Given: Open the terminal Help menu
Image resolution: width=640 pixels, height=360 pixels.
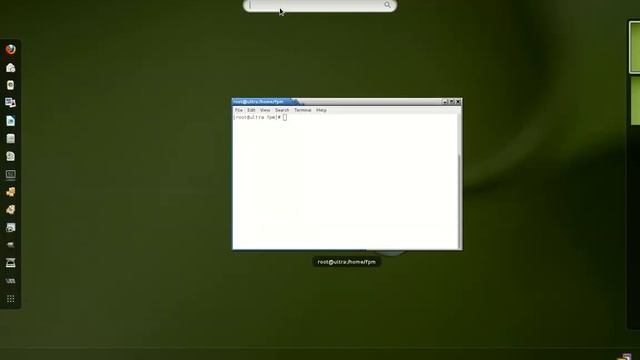Looking at the screenshot, I should 321,110.
